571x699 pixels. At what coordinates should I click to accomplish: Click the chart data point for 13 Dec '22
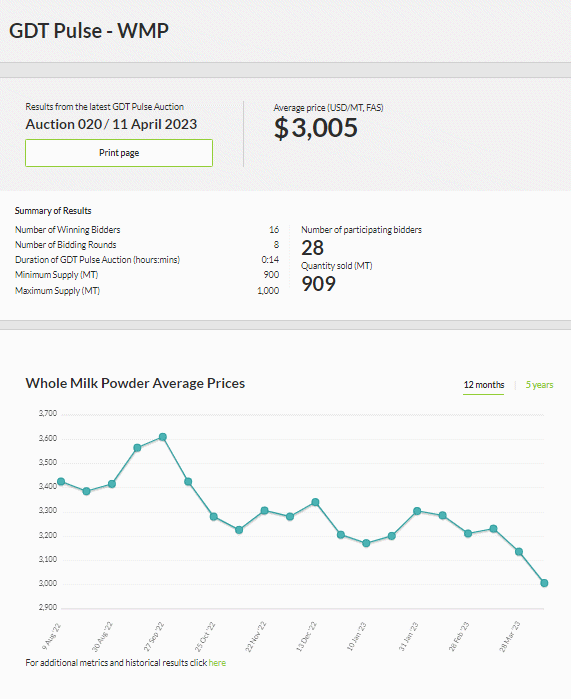point(315,502)
